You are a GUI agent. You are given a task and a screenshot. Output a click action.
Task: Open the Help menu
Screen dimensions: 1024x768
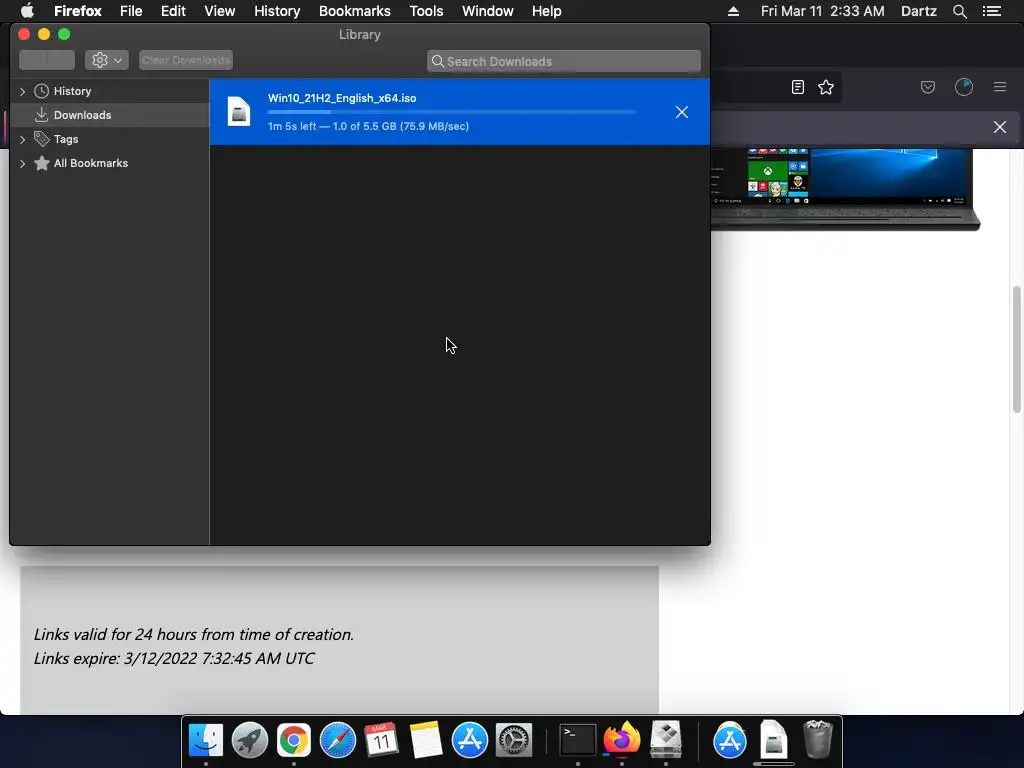(x=547, y=11)
